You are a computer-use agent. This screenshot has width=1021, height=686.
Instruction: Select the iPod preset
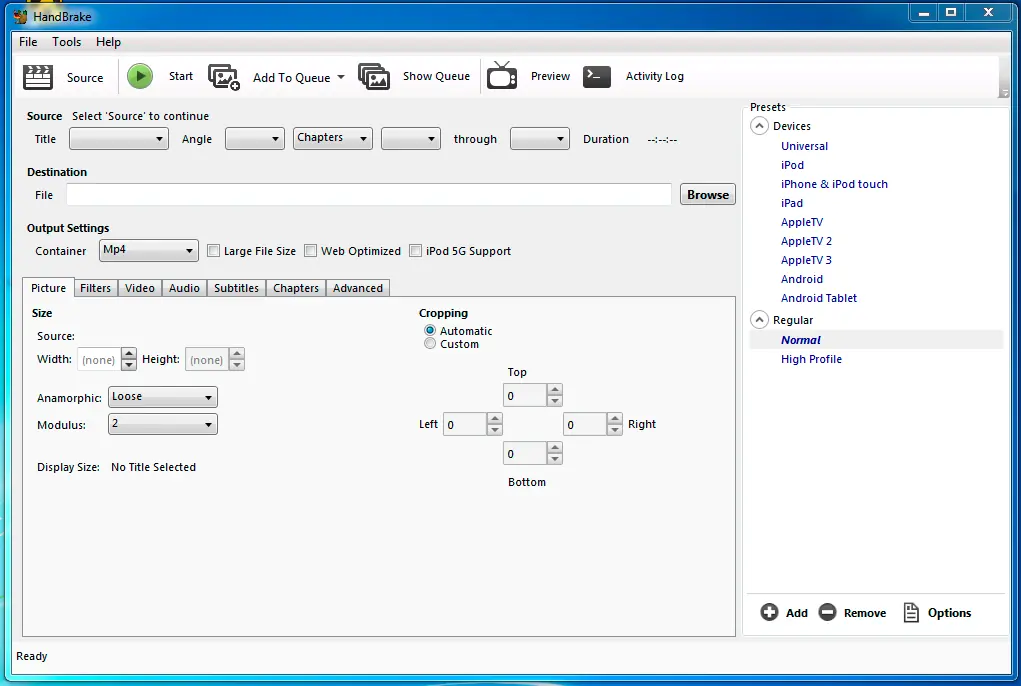792,165
